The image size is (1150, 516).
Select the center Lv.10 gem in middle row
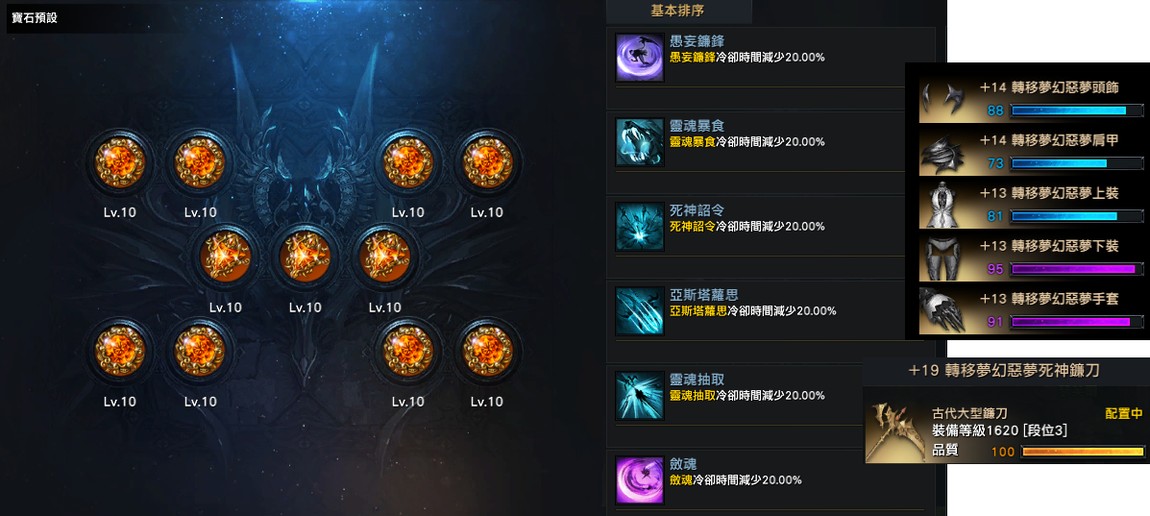click(x=304, y=257)
